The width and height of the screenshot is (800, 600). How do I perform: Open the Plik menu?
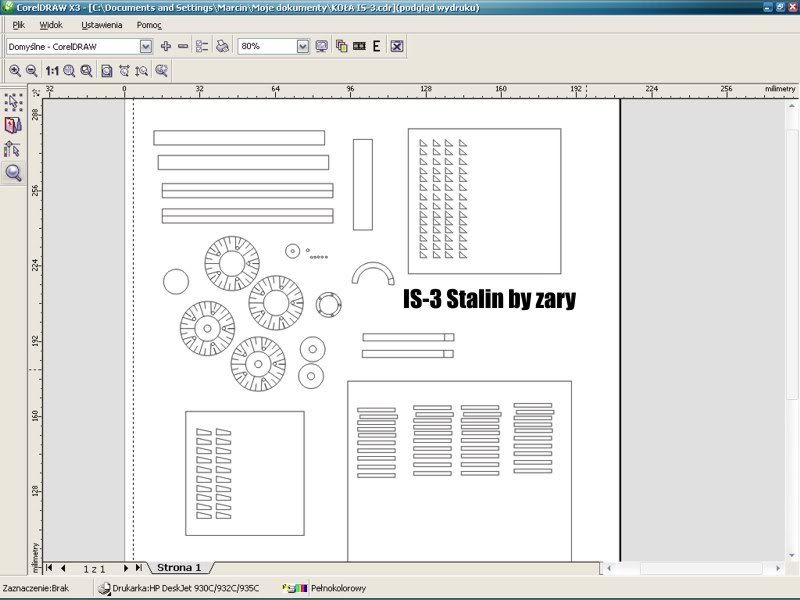coord(19,24)
